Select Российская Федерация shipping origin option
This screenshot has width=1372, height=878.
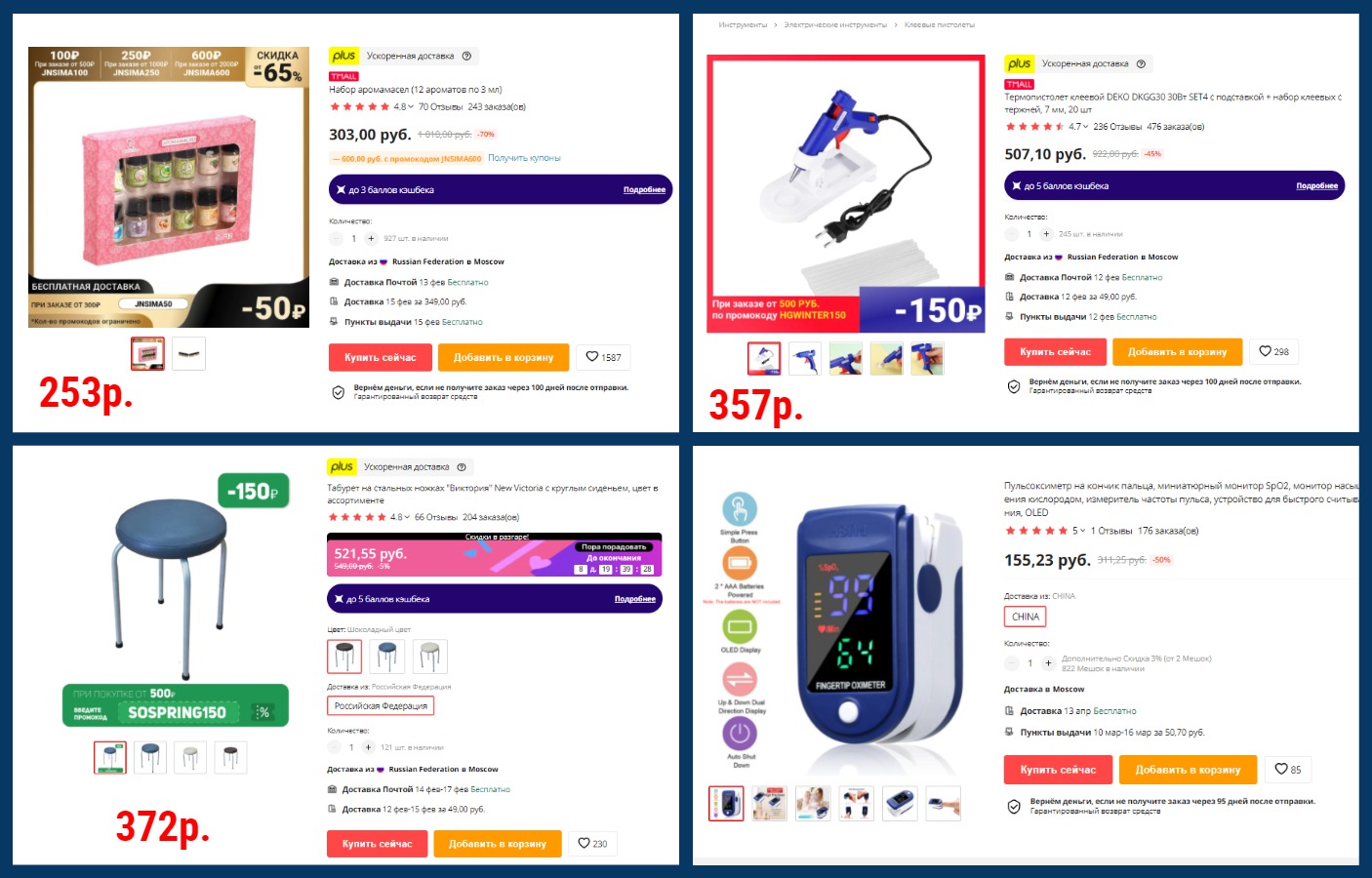[x=381, y=705]
